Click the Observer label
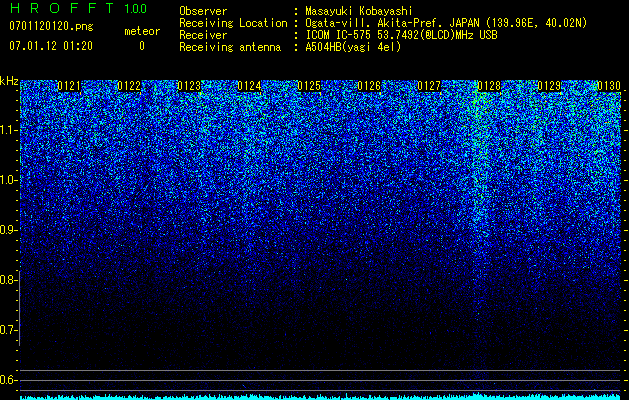Screen dimensions: 629x400 (203, 11)
